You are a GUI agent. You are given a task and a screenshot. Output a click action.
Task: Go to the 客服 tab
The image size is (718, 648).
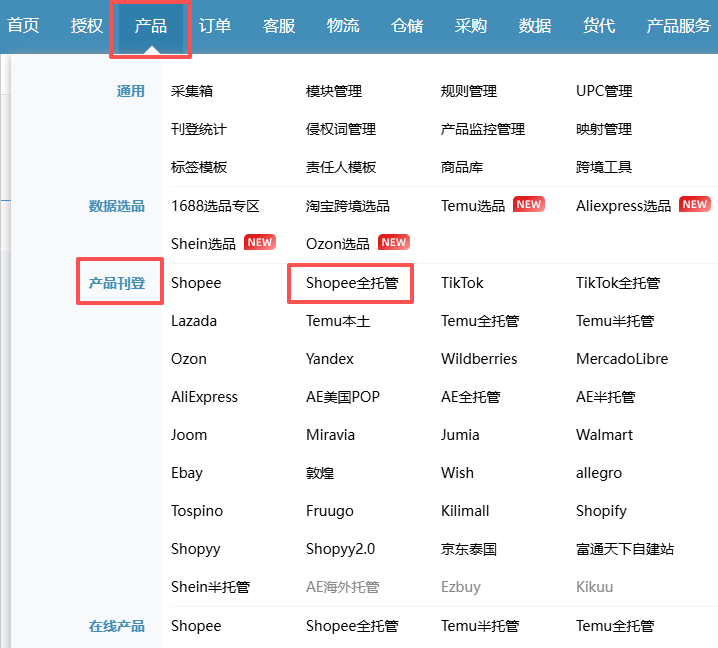coord(279,25)
